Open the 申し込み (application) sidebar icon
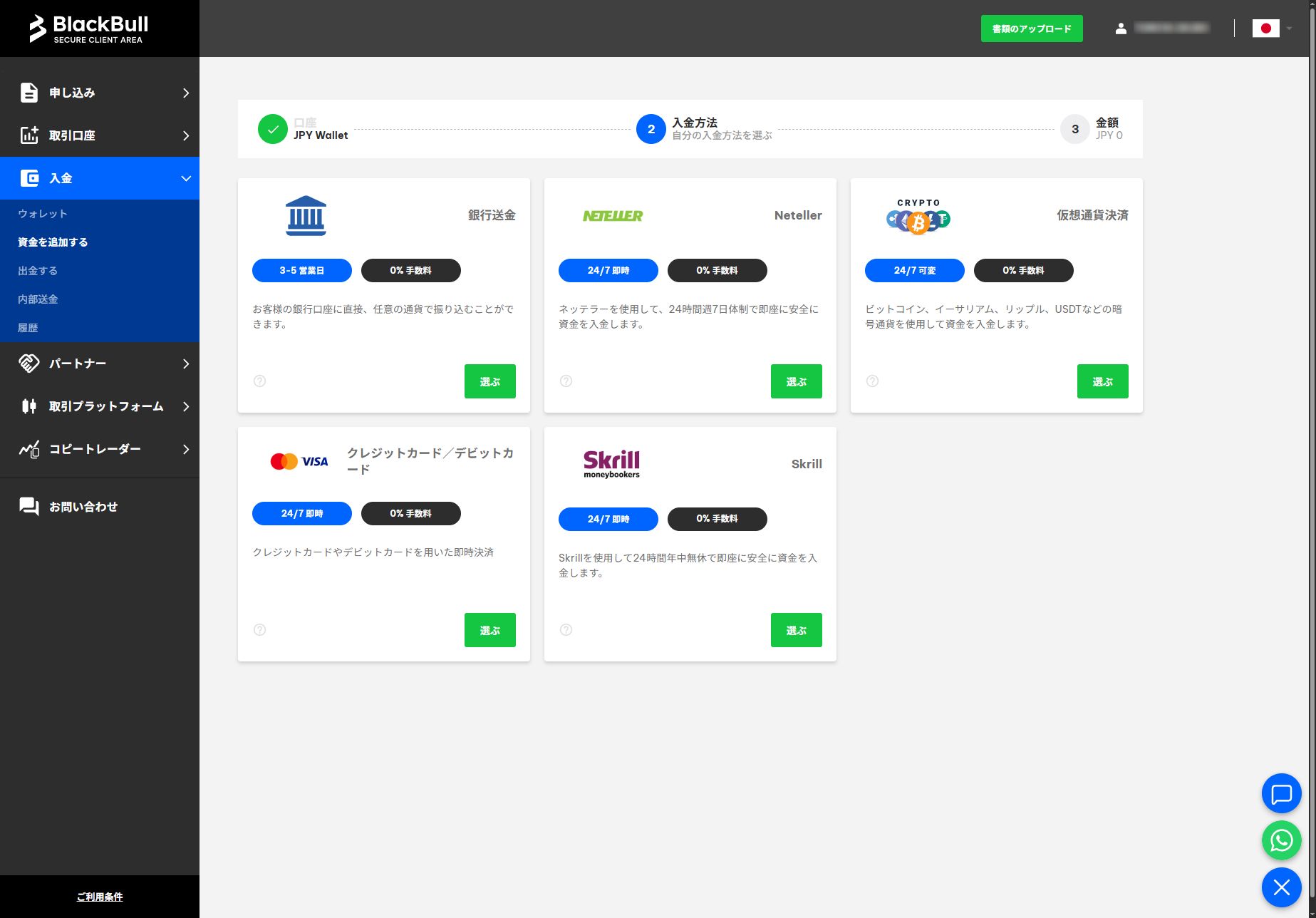This screenshot has width=1316, height=918. point(29,93)
